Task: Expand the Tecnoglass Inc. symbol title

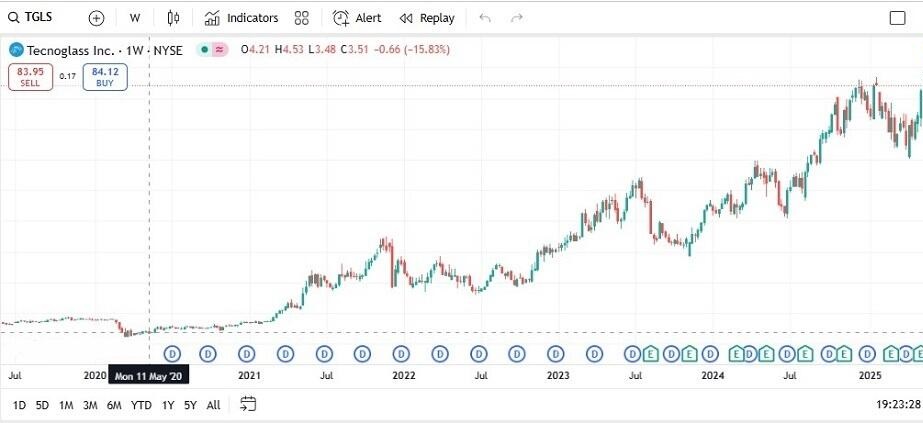Action: click(75, 49)
